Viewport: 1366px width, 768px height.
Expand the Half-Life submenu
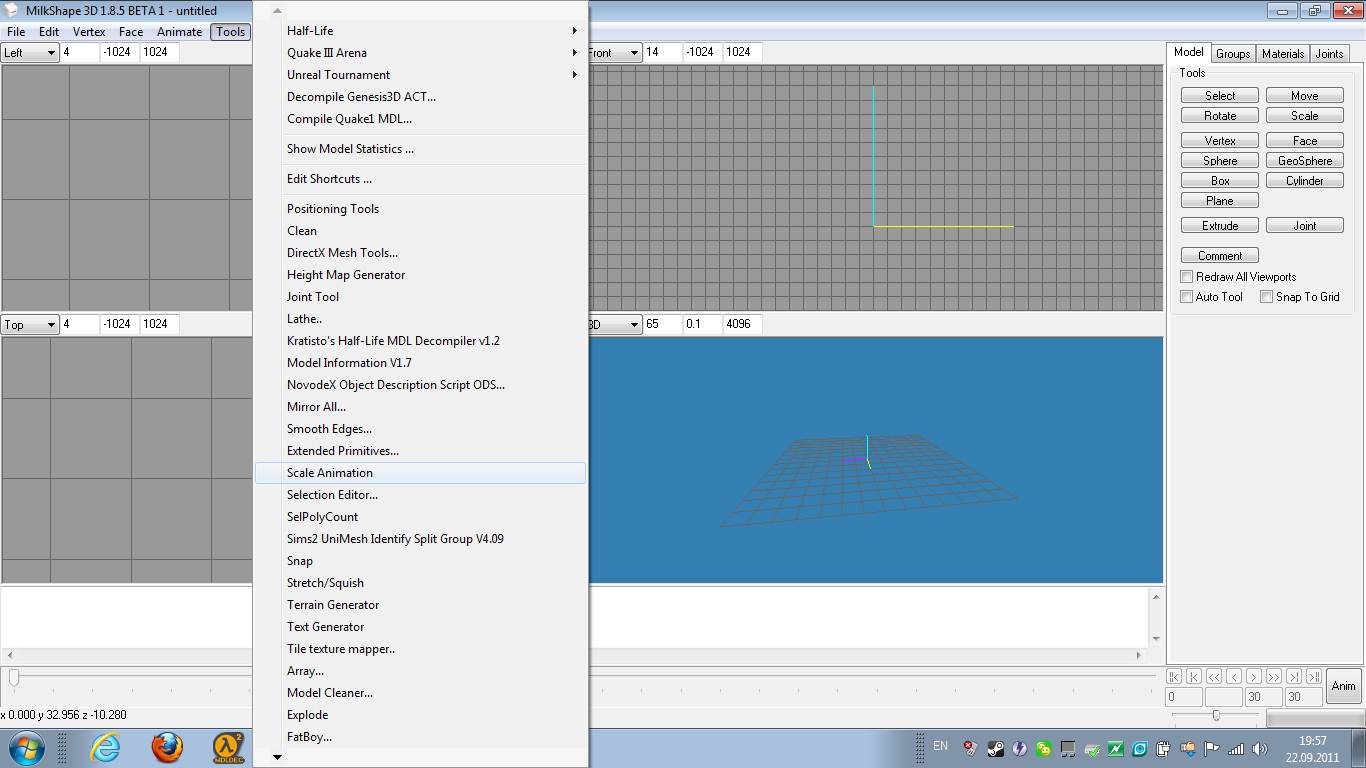420,31
